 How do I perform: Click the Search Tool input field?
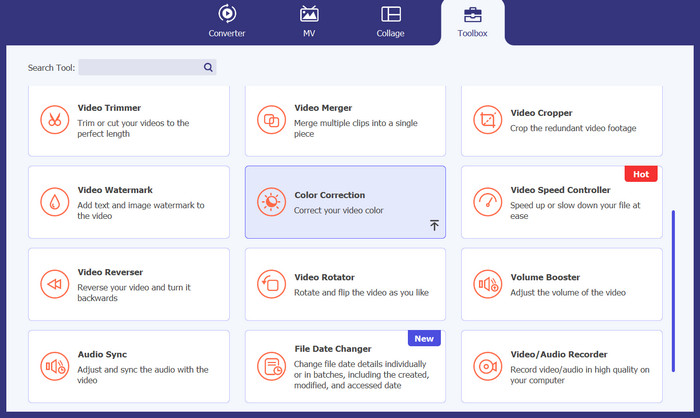[x=140, y=68]
